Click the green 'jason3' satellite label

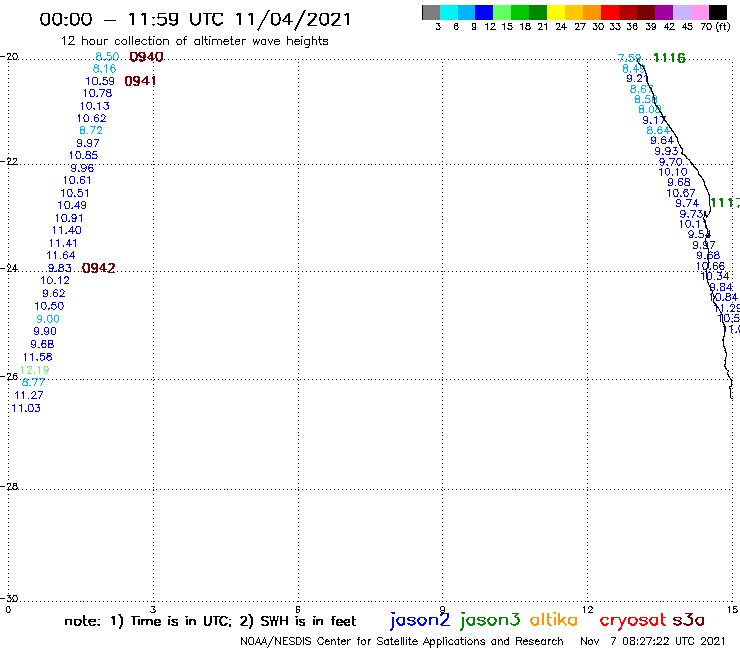pyautogui.click(x=490, y=620)
